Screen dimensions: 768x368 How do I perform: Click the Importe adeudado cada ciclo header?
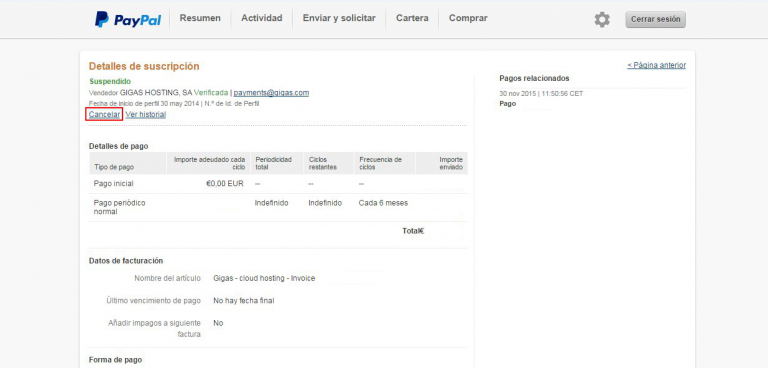coord(209,163)
